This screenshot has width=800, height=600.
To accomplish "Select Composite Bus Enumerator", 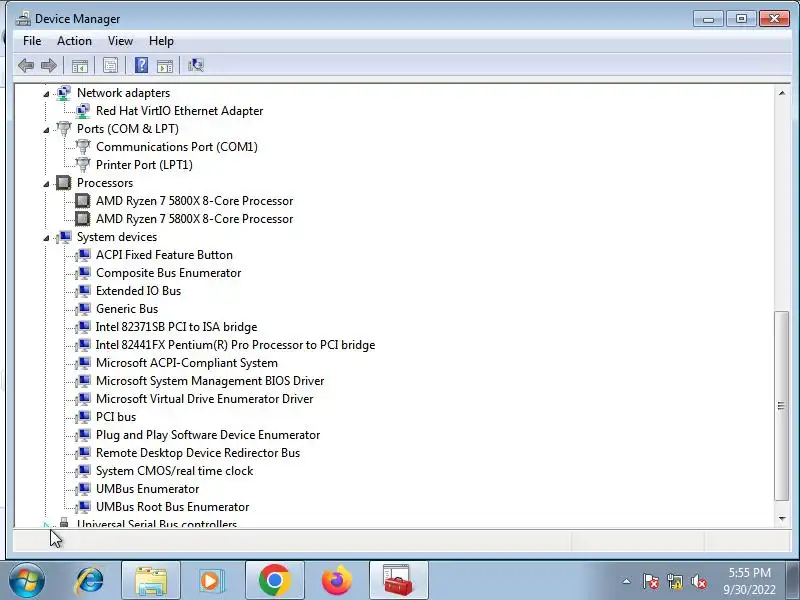I will point(168,273).
